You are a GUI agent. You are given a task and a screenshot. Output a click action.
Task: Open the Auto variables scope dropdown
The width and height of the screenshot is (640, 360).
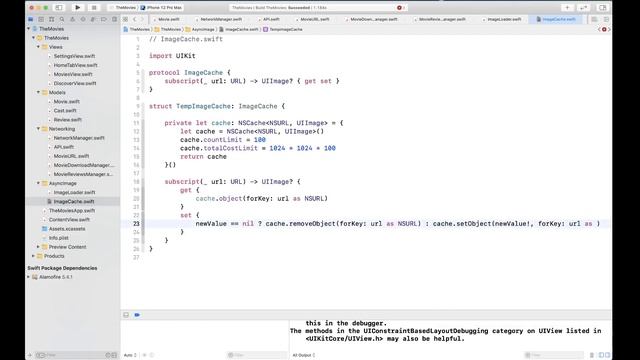click(x=130, y=355)
